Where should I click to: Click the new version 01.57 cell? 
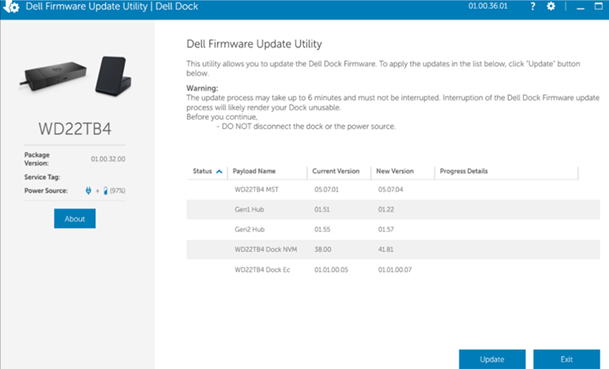pyautogui.click(x=386, y=230)
